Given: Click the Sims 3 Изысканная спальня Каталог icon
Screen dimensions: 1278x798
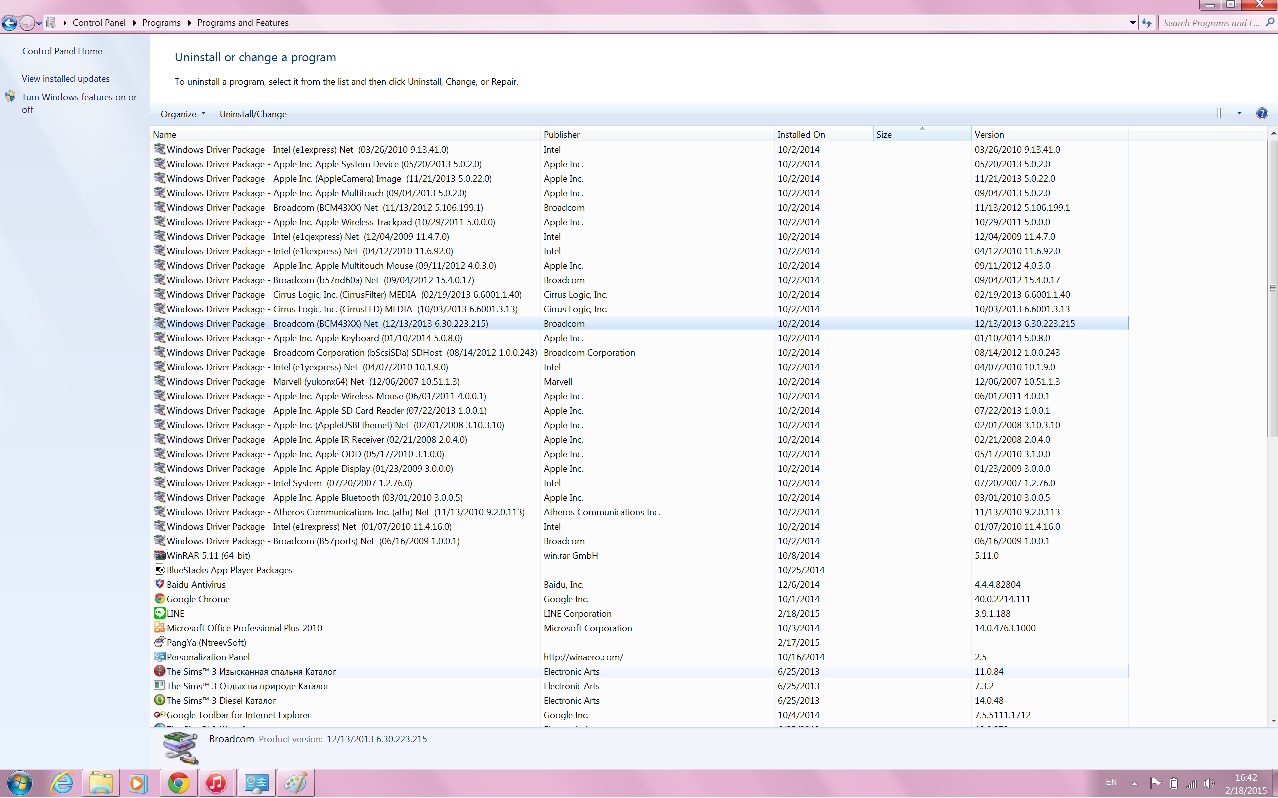Looking at the screenshot, I should (x=159, y=671).
